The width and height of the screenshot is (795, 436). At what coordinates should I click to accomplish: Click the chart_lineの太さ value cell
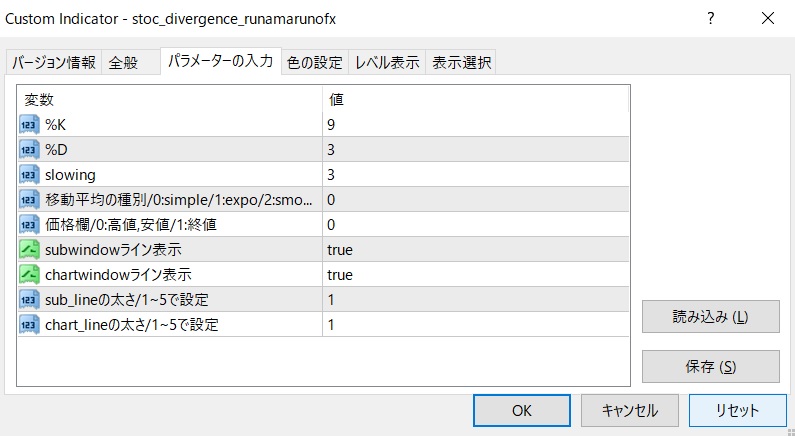(x=475, y=324)
